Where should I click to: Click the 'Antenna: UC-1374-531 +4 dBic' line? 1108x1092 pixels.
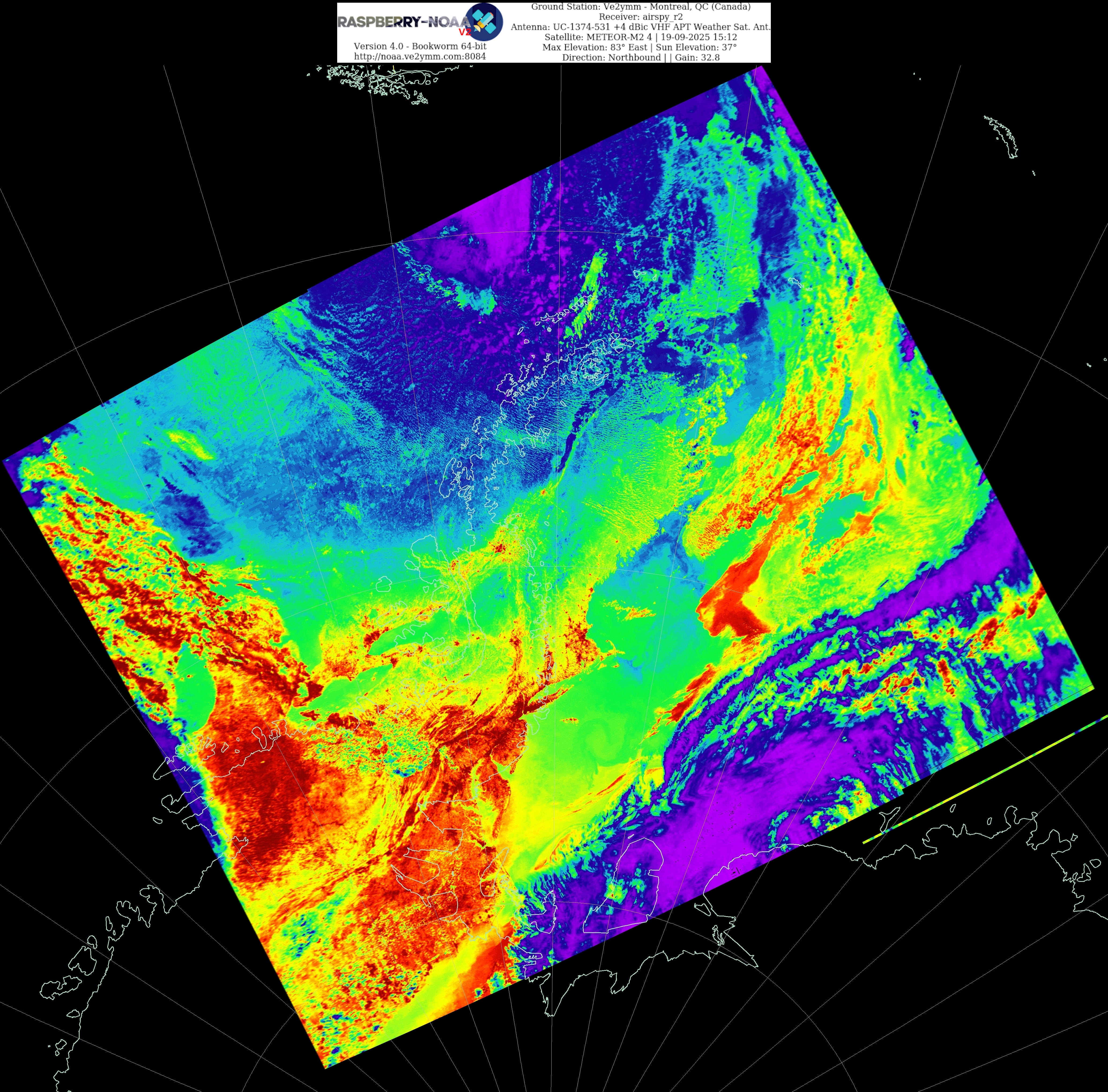click(641, 27)
